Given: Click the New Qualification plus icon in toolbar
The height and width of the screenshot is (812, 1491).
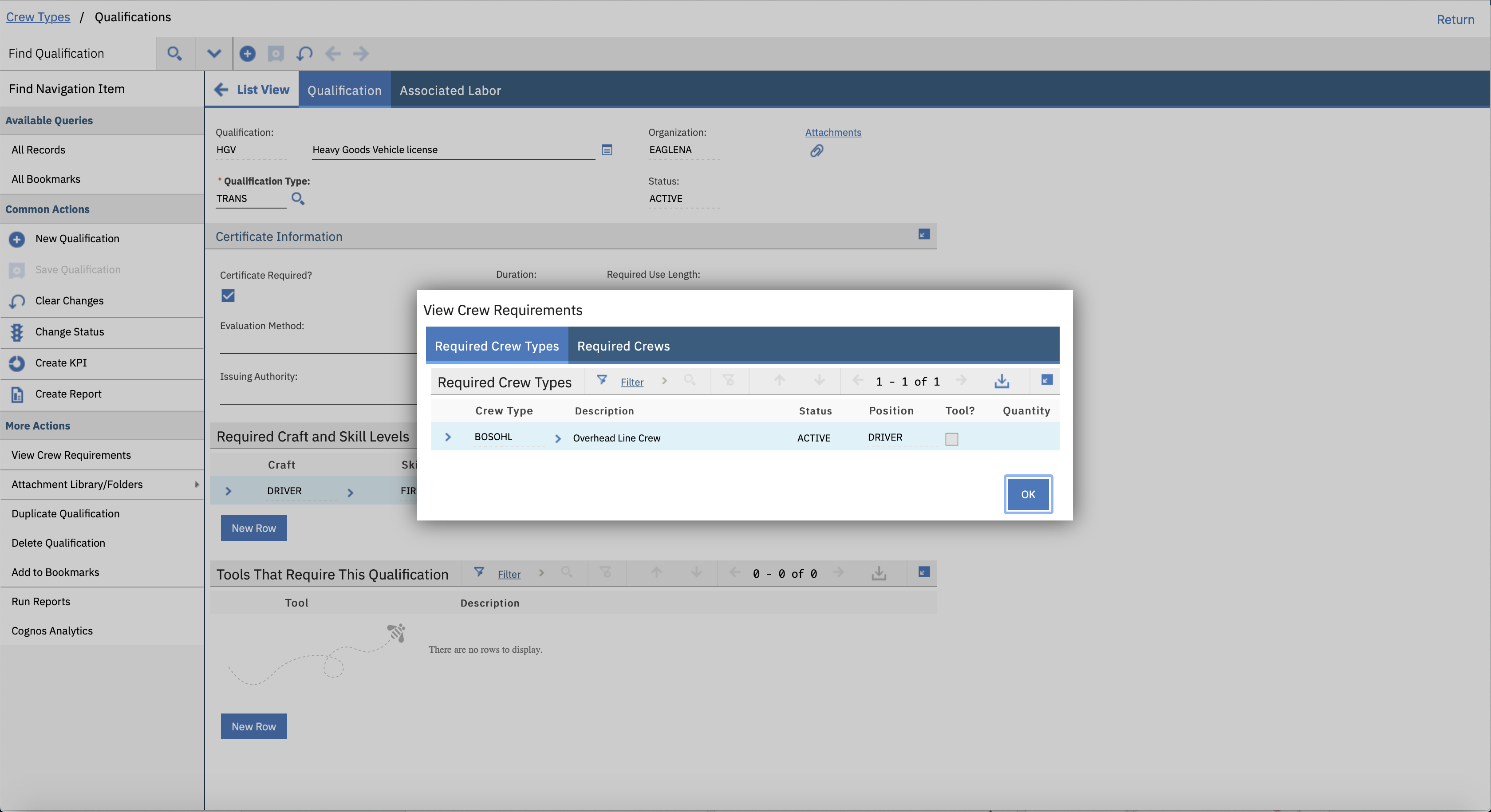Looking at the screenshot, I should (x=247, y=54).
